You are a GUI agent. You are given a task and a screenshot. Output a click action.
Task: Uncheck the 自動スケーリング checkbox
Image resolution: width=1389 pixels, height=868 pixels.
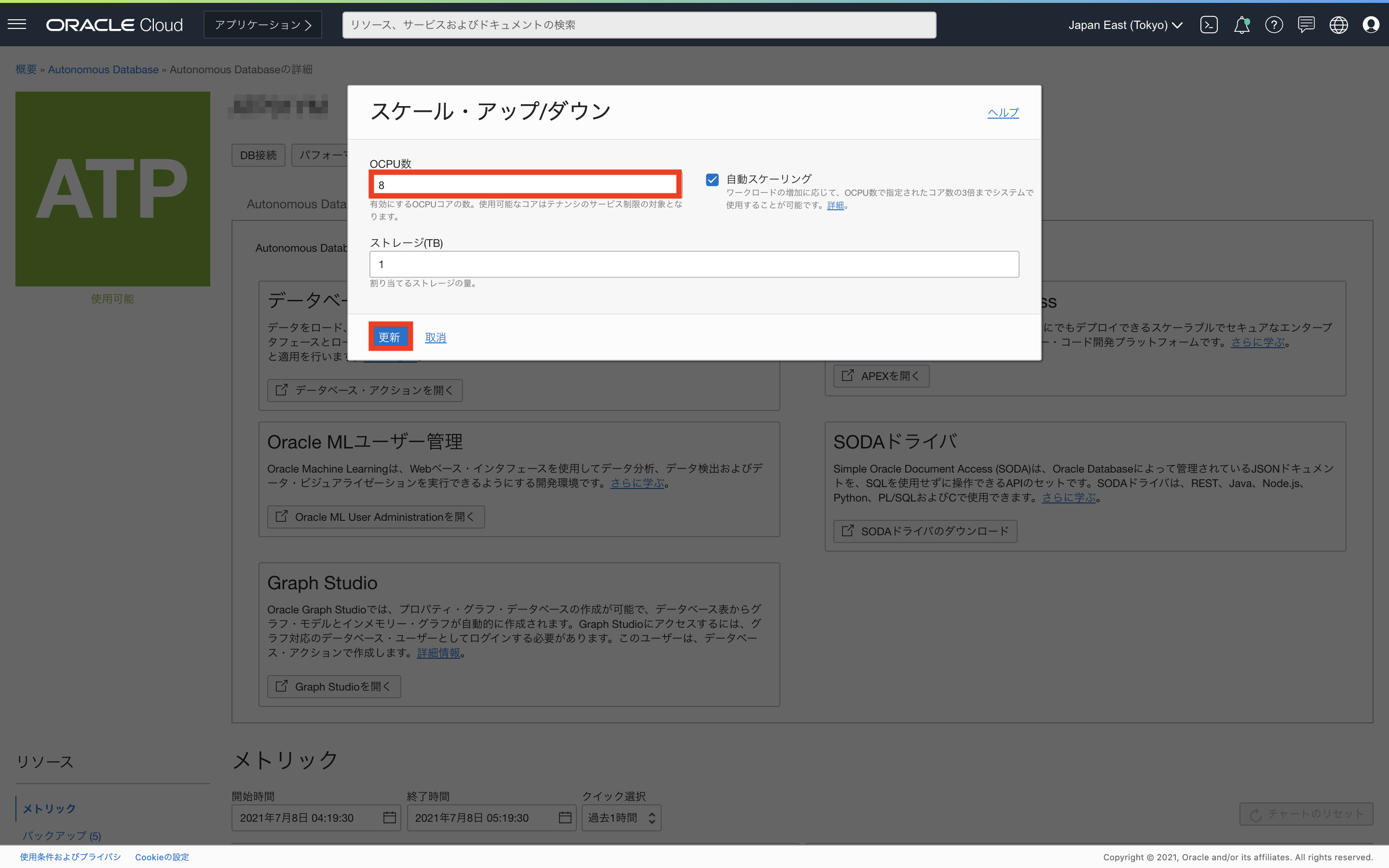712,180
